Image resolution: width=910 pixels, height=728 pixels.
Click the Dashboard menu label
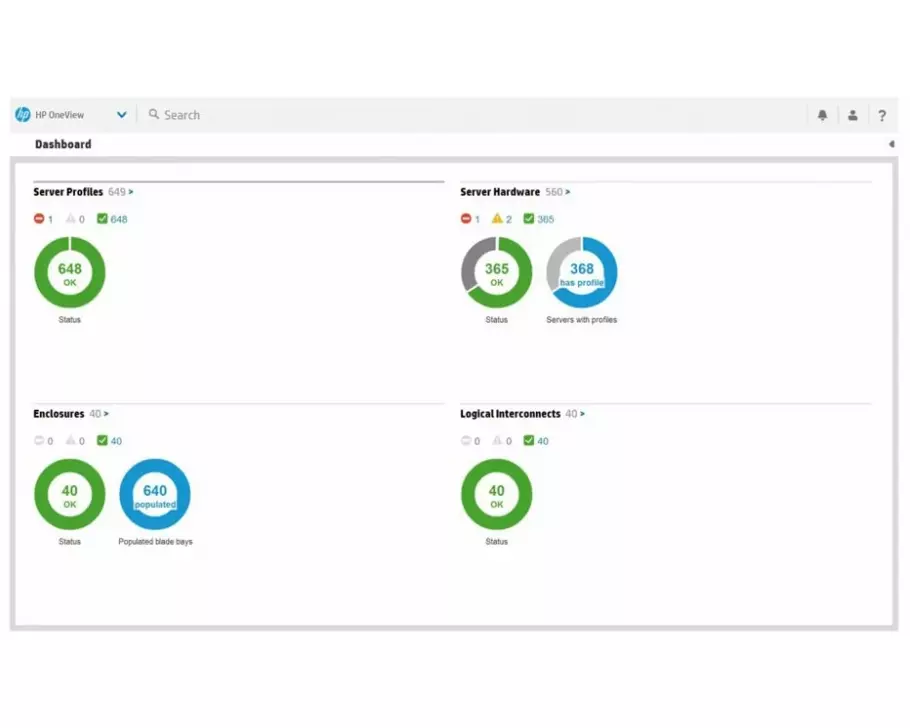pos(62,143)
